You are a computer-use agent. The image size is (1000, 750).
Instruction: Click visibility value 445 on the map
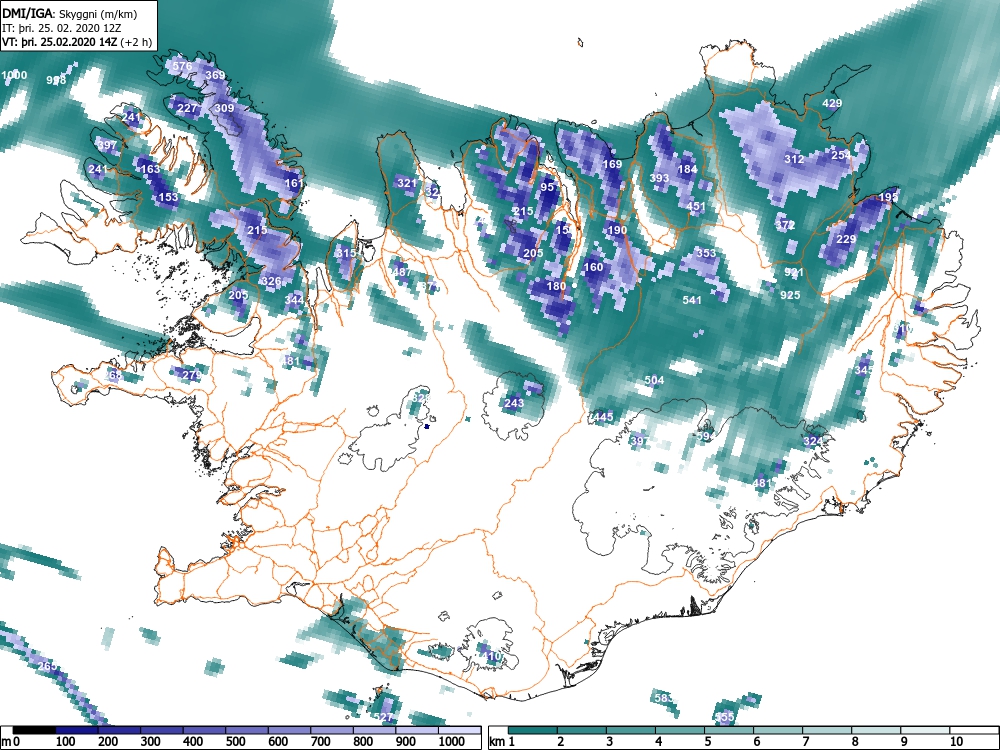603,417
